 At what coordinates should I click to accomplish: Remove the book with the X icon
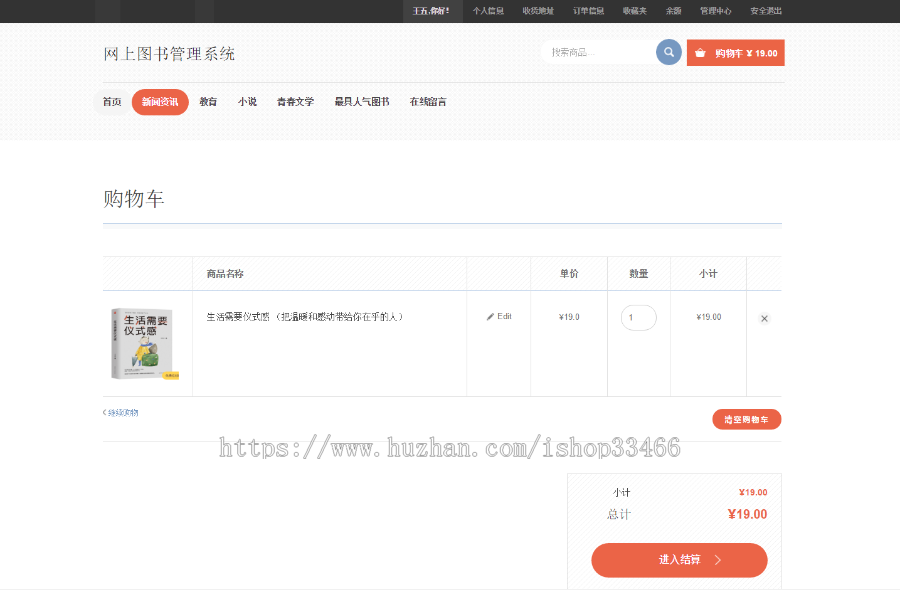click(764, 318)
